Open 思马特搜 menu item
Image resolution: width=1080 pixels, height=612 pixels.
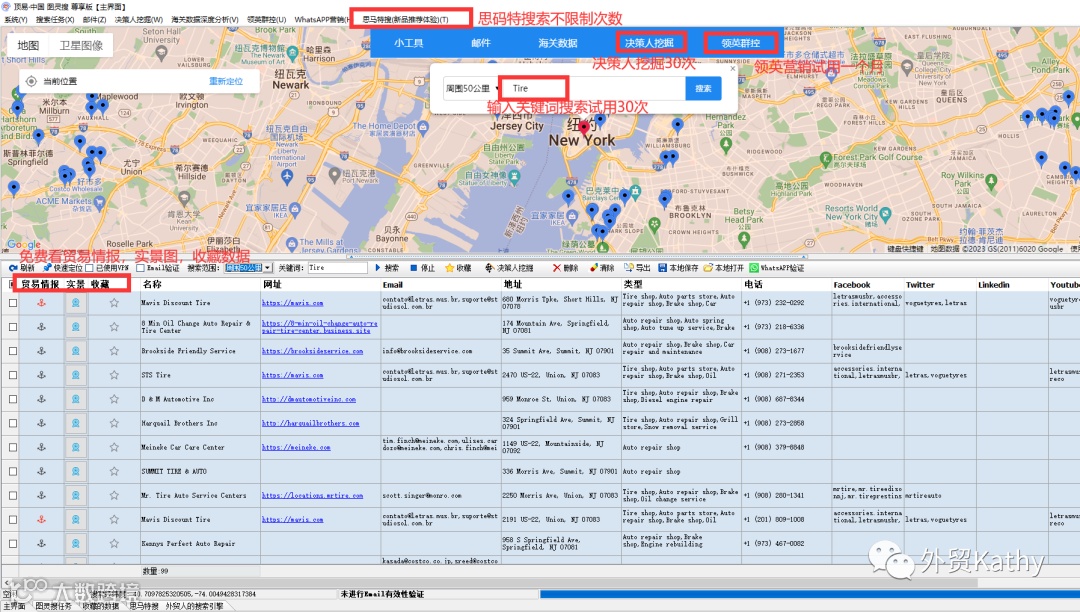point(406,19)
